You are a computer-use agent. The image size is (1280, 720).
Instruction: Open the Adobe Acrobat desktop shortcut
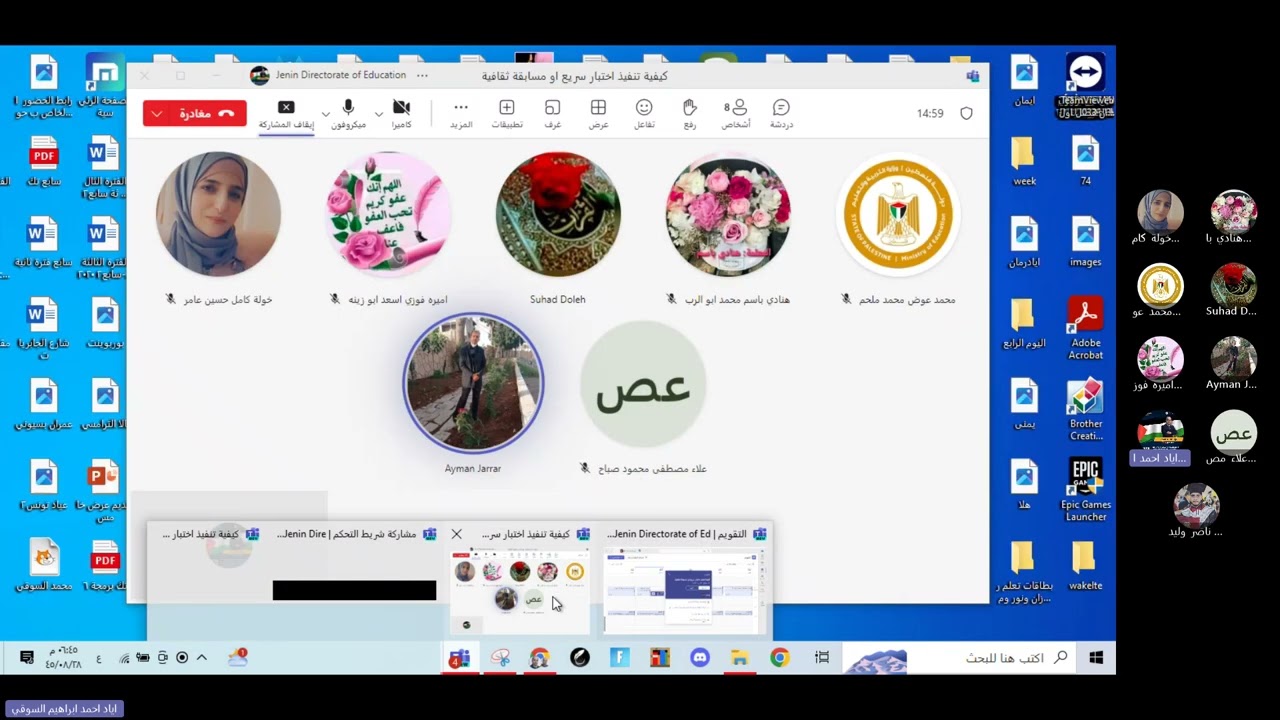[1085, 328]
